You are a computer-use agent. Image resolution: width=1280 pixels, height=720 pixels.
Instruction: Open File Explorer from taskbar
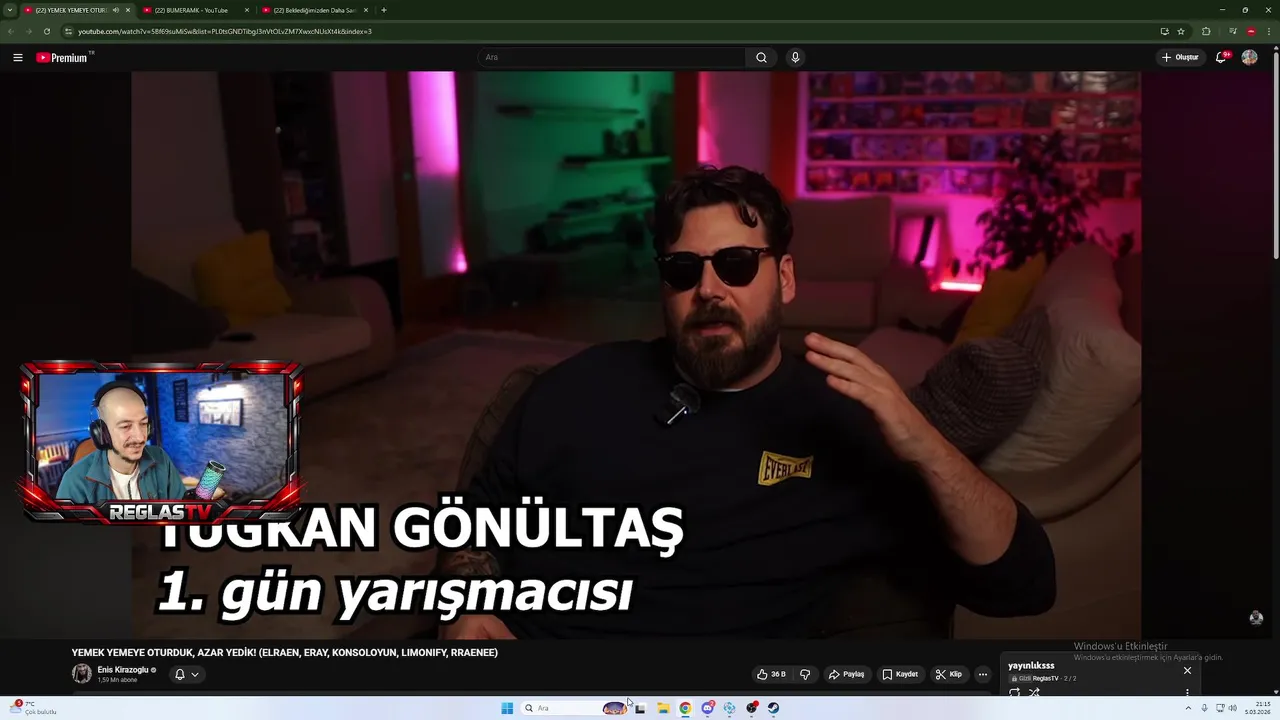coord(662,708)
